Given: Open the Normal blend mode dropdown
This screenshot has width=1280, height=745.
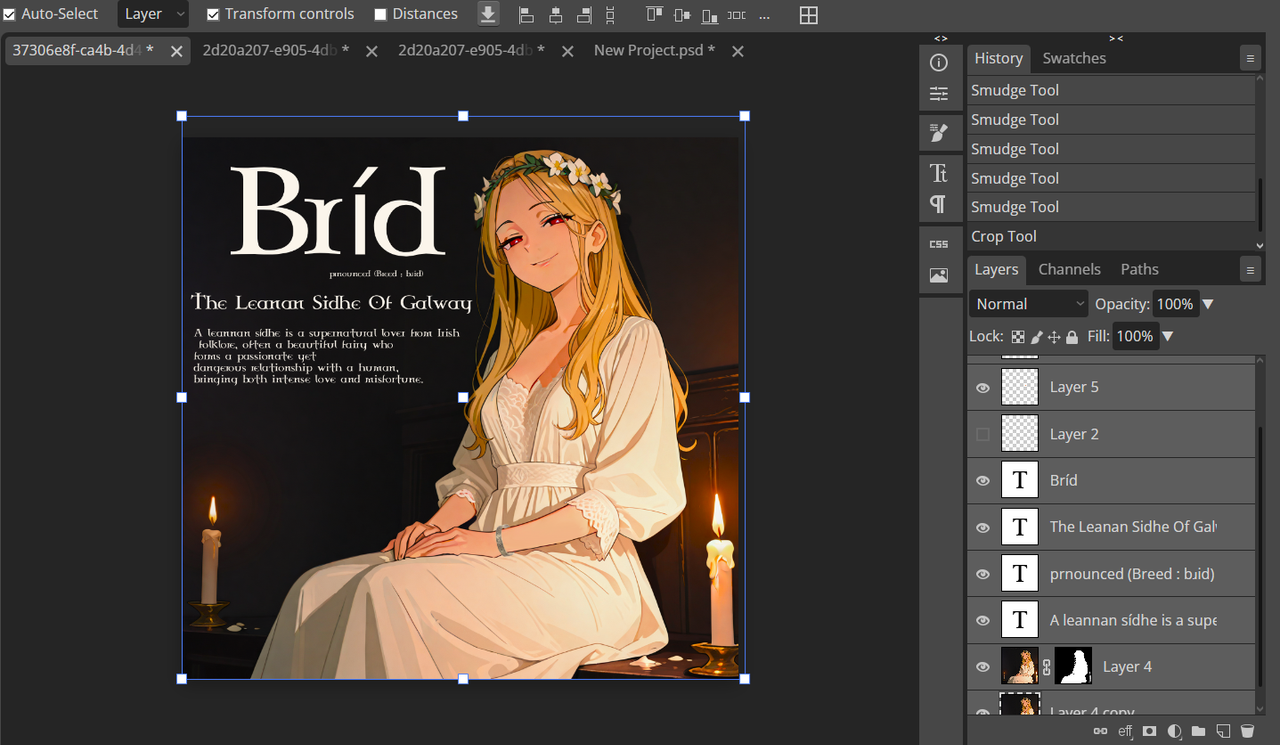Looking at the screenshot, I should coord(1028,304).
